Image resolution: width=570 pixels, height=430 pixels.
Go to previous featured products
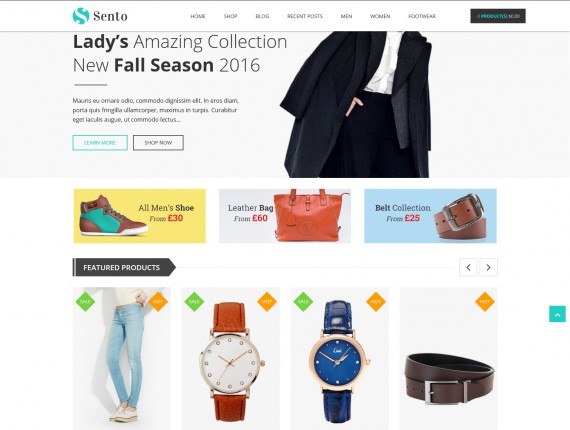click(x=468, y=268)
